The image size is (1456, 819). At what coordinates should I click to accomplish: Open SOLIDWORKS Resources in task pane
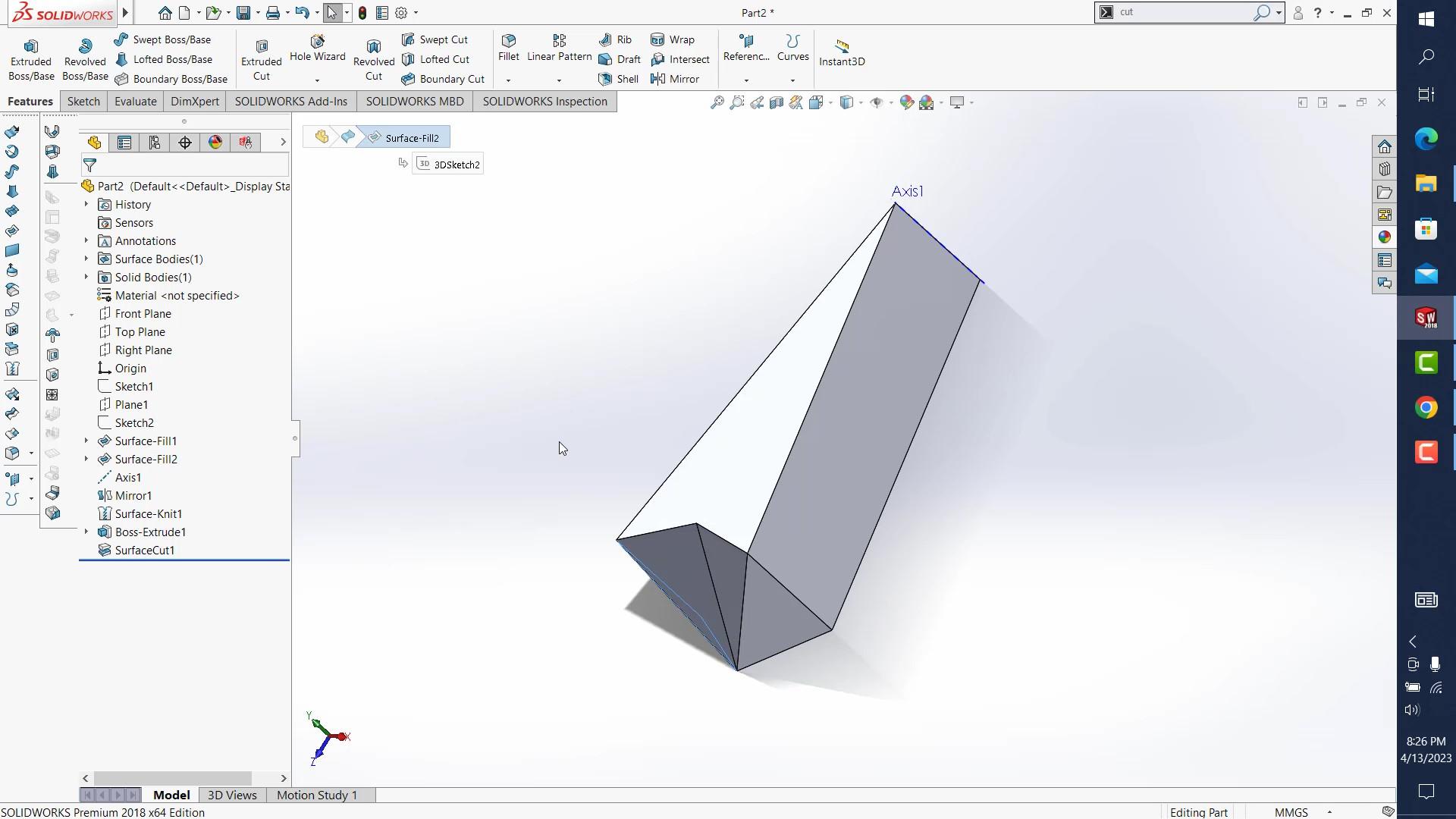pyautogui.click(x=1385, y=146)
